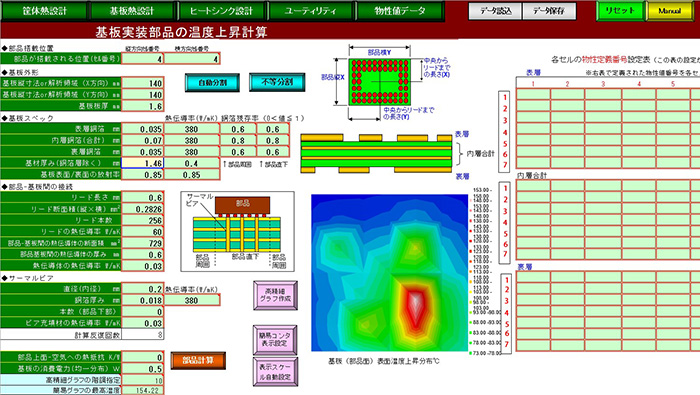
Task: Select 基材 thermal conductivity field 0.4
Action: (x=192, y=163)
